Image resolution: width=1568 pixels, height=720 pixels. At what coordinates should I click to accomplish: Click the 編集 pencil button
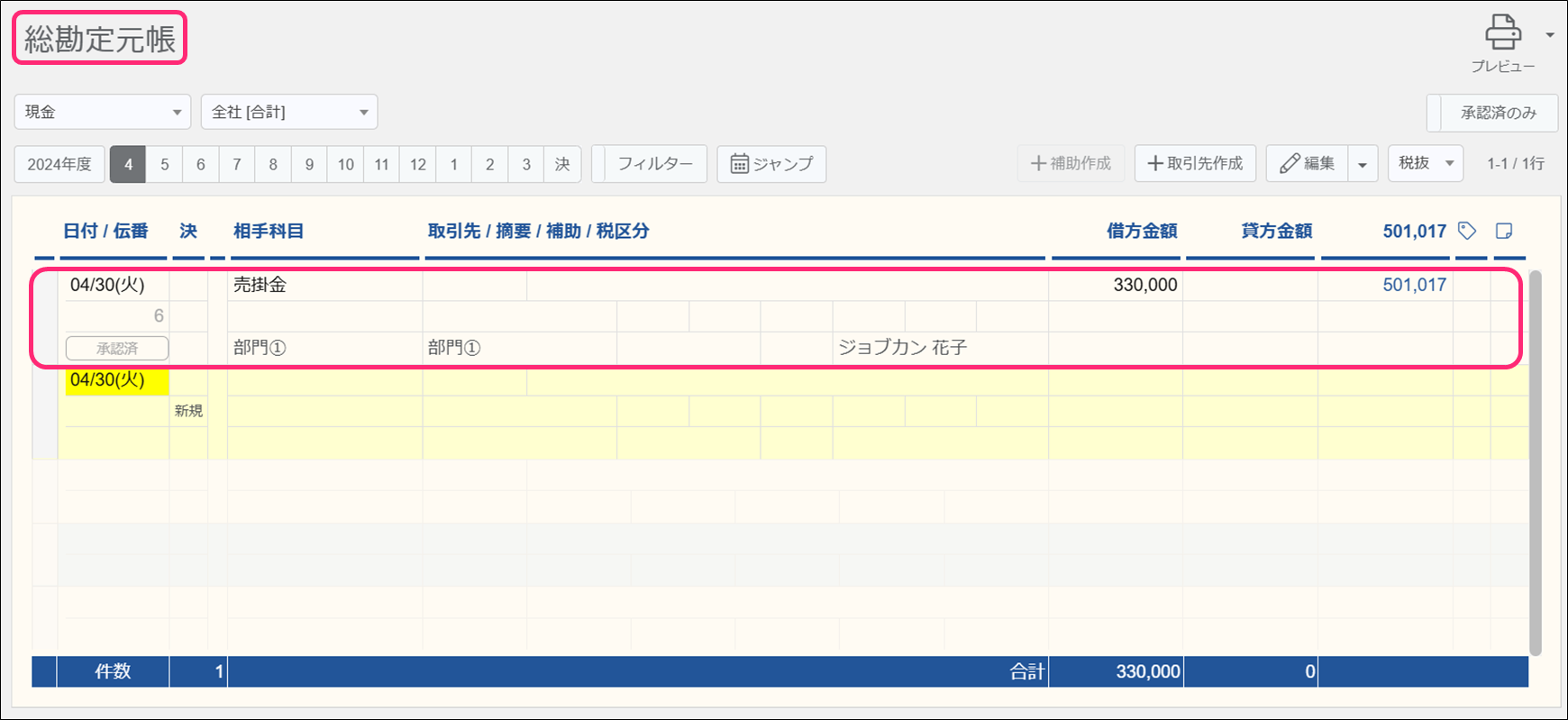point(1308,164)
